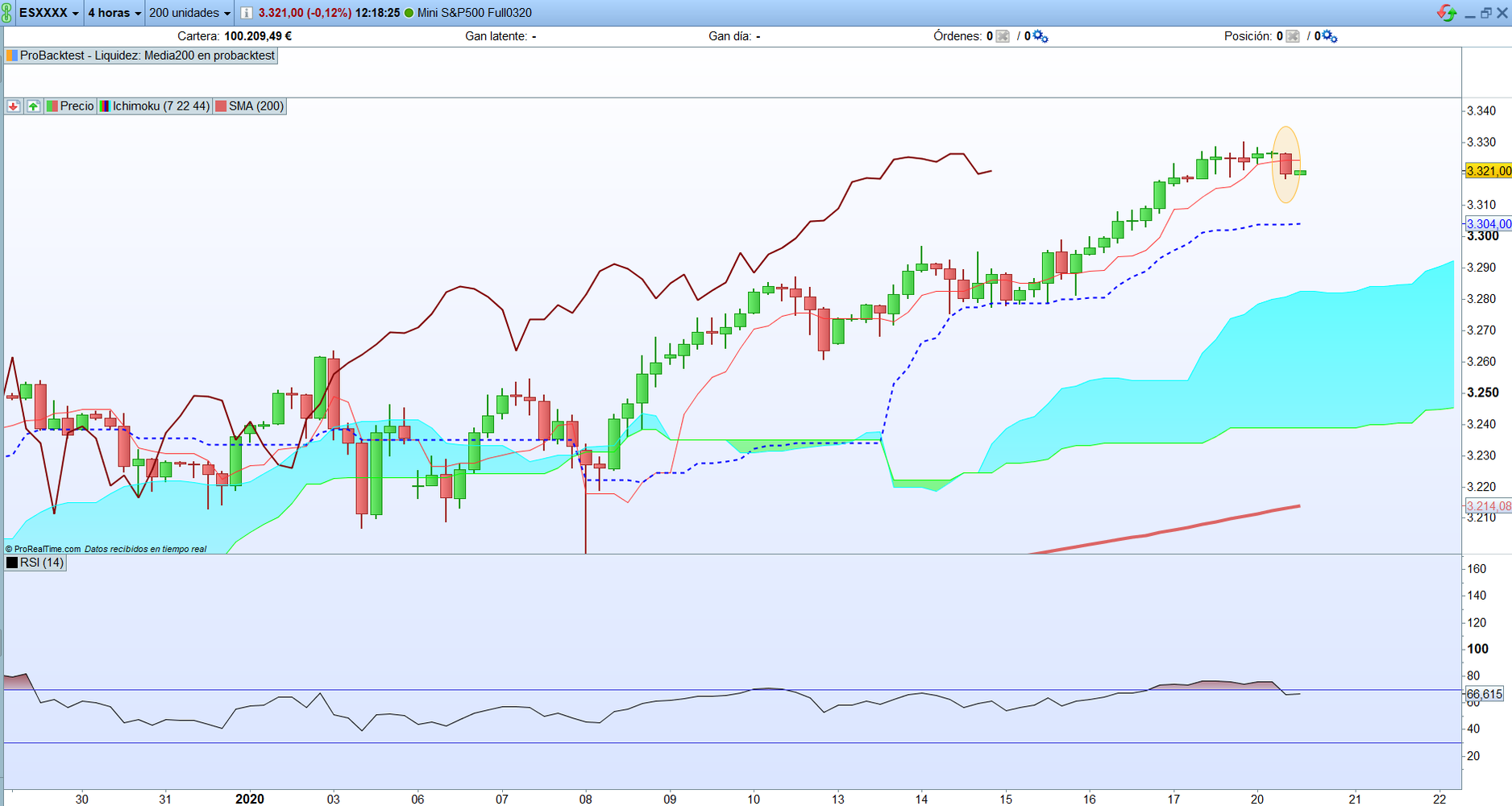
Task: Click the close position X icon beside Posición
Action: point(1293,36)
